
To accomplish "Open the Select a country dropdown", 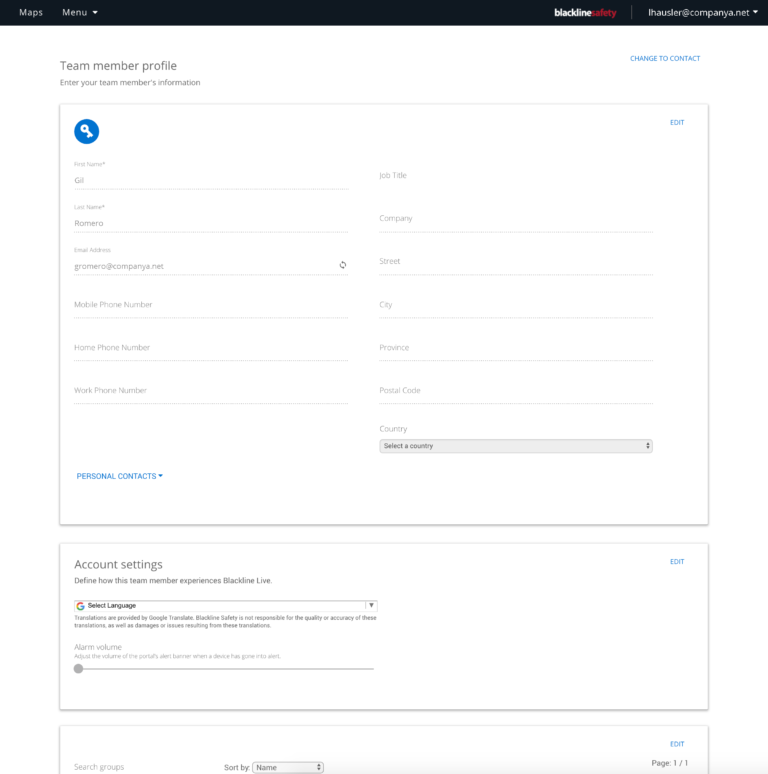I will click(516, 446).
